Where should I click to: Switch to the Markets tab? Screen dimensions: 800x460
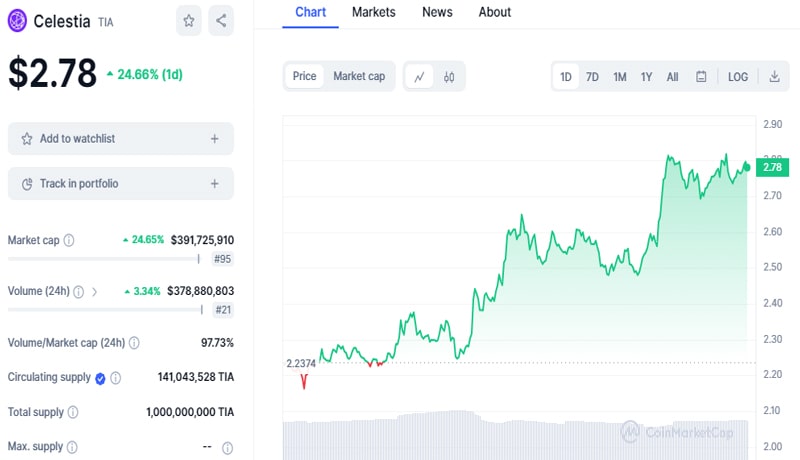(373, 12)
